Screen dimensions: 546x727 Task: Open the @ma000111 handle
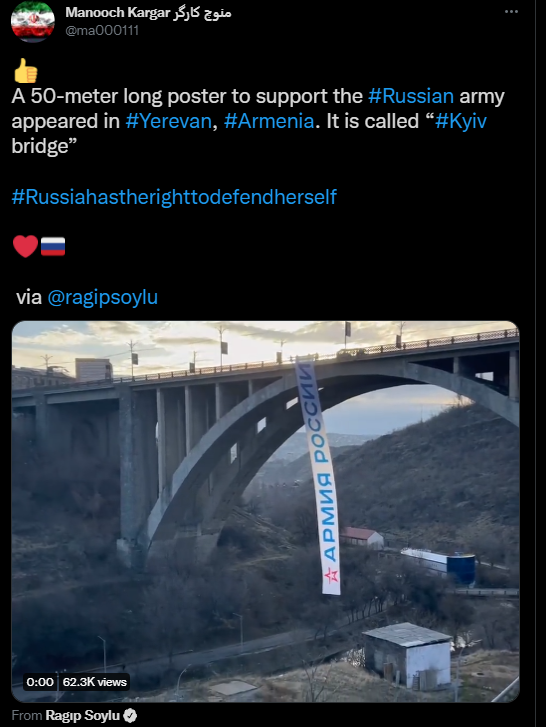tap(102, 31)
